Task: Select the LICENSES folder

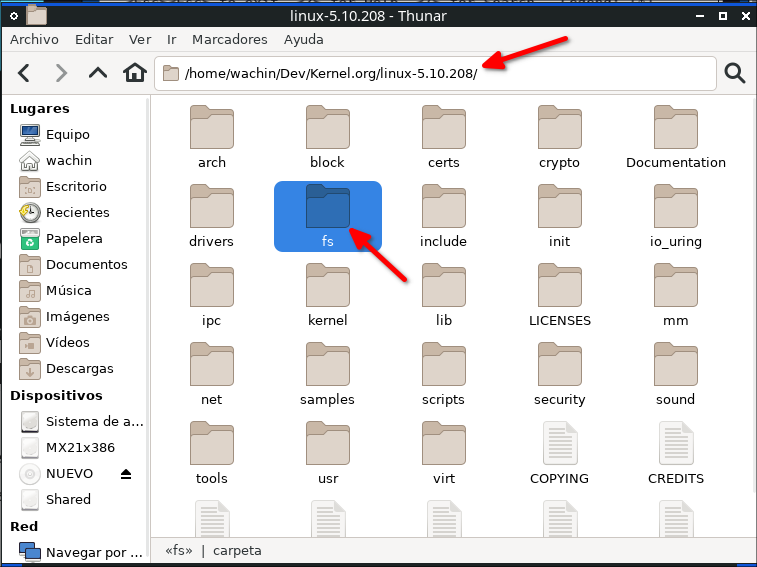Action: tap(560, 295)
